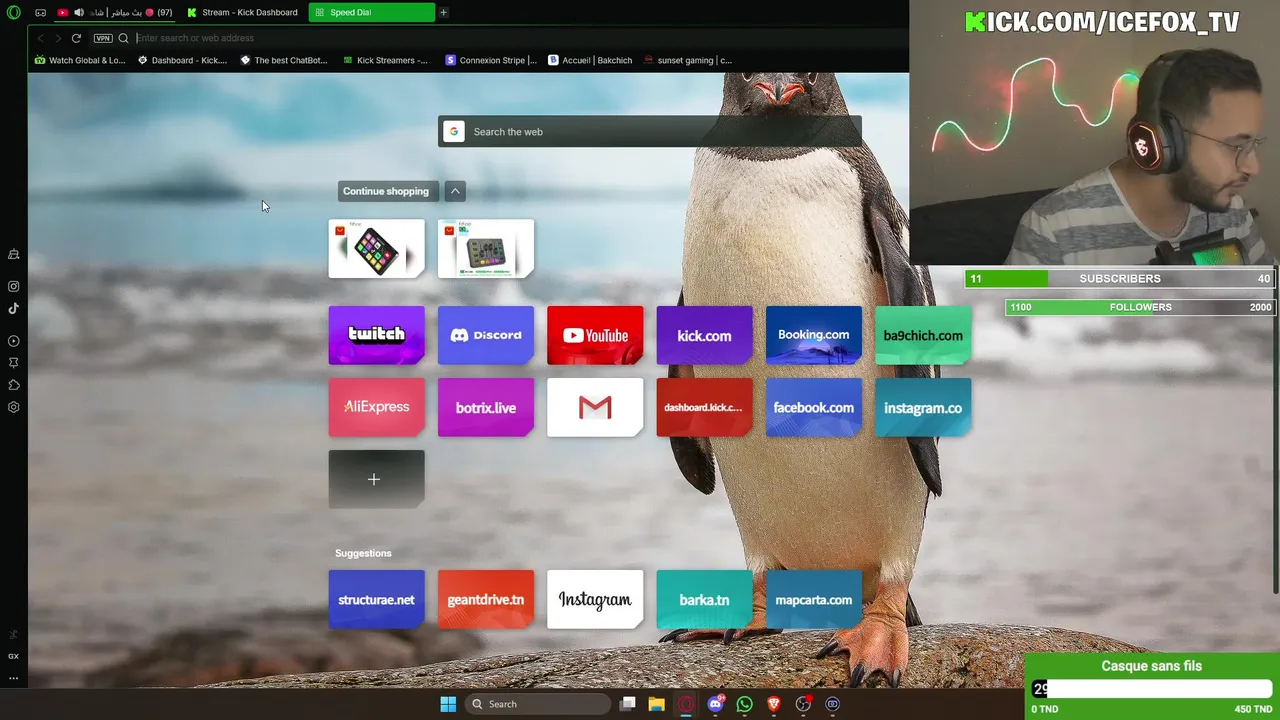Open the GX Control icon in sidebar
Screen dimensions: 1280x720
[x=14, y=254]
